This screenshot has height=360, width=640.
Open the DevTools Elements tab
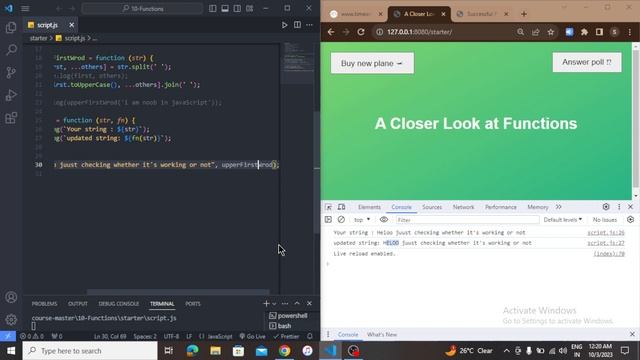(369, 207)
